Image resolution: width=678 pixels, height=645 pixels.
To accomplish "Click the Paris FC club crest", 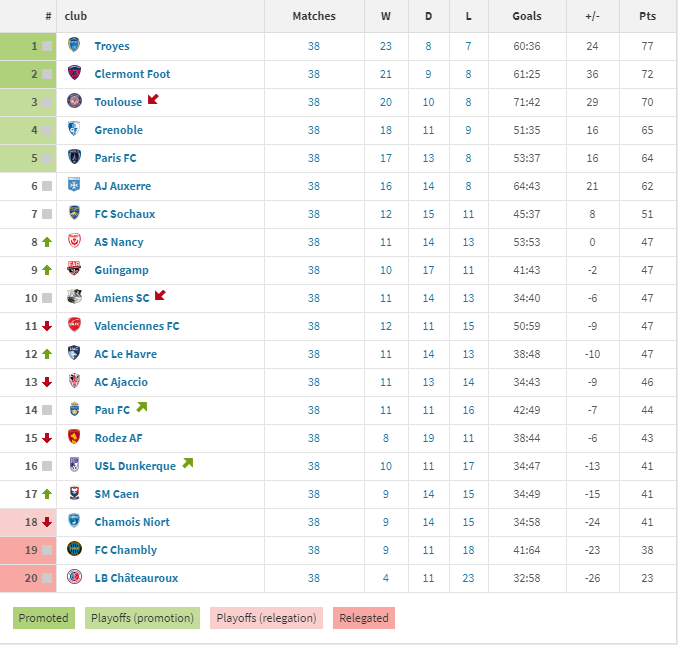I will coord(74,157).
